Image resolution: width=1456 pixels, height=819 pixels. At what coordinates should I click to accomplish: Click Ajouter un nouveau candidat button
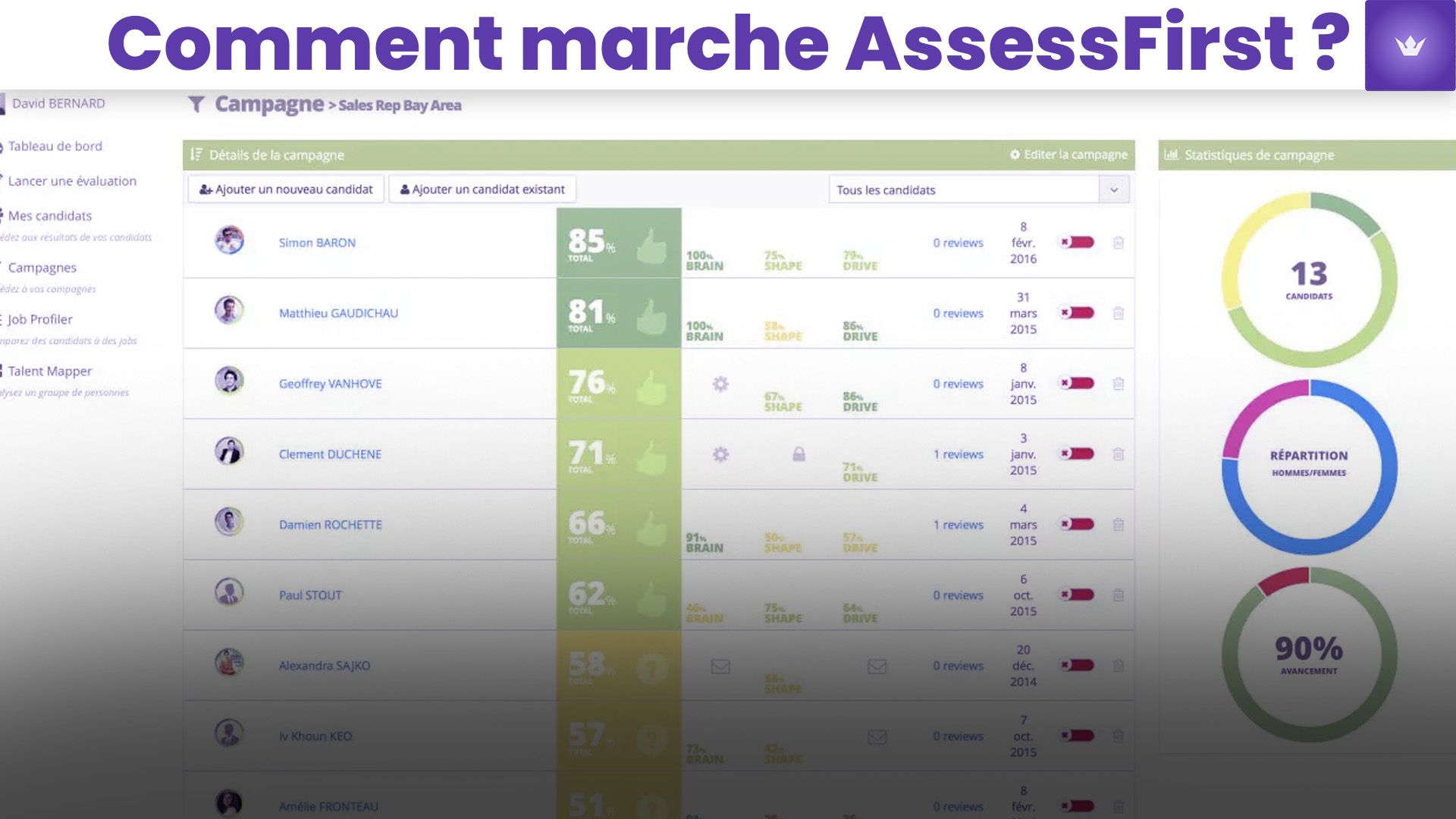coord(286,190)
